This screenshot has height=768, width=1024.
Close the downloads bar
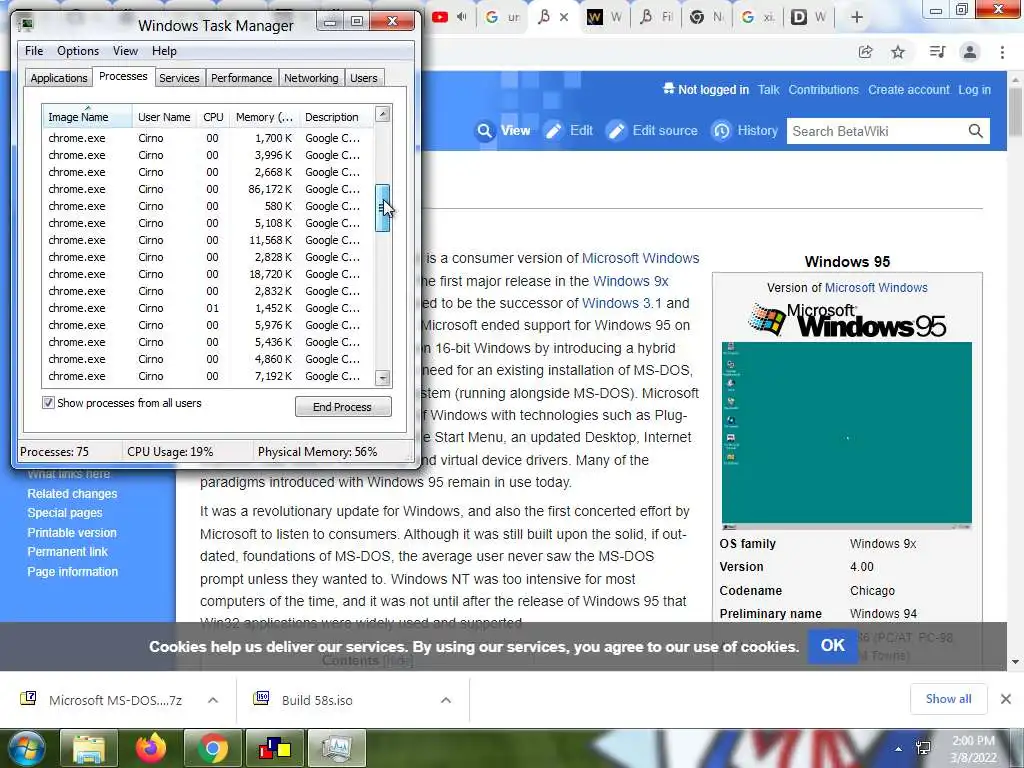tap(1006, 699)
